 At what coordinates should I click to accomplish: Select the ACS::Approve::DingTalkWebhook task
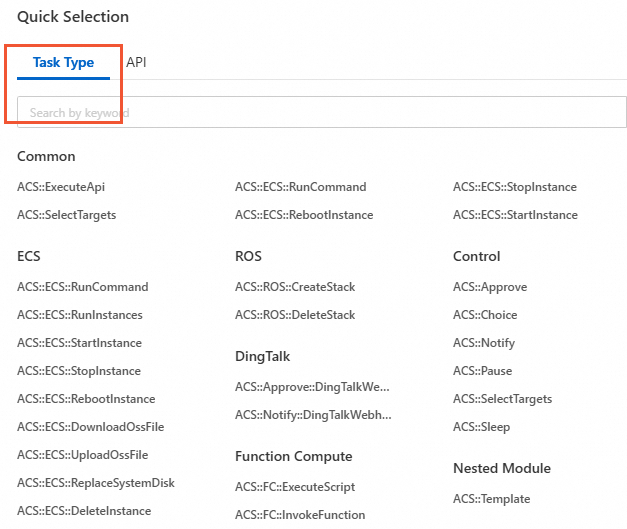coord(312,387)
